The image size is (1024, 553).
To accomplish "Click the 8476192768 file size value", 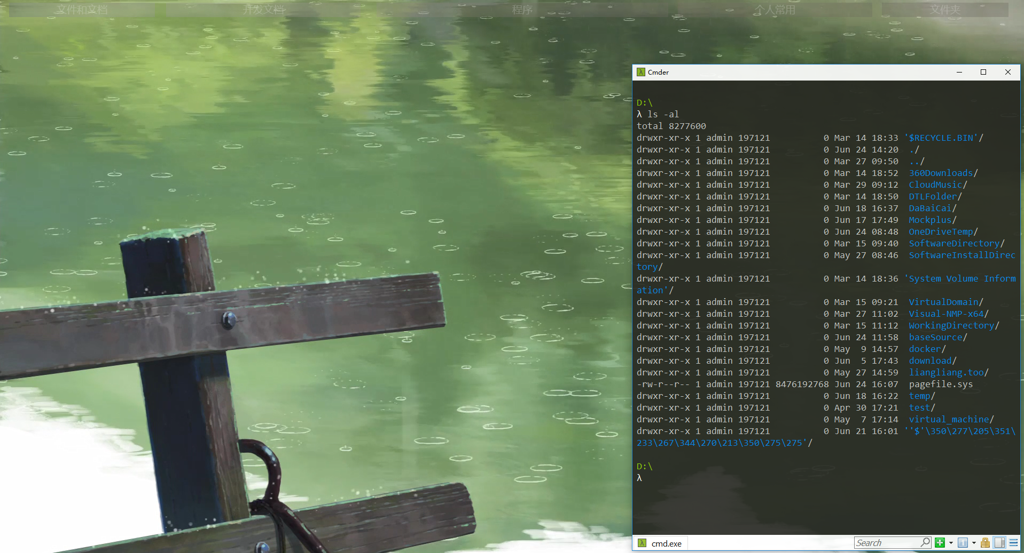I will click(802, 385).
